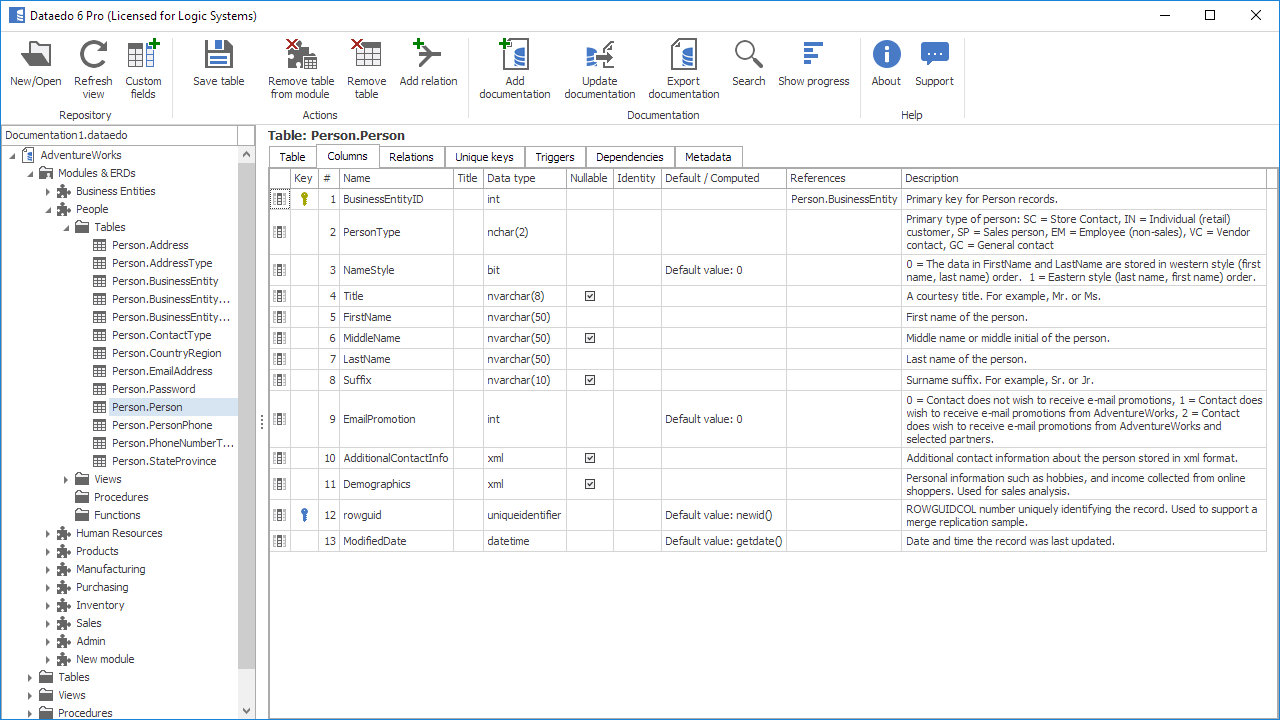The height and width of the screenshot is (720, 1280).
Task: Toggle Nullable checkbox for Title column
Action: coord(590,296)
